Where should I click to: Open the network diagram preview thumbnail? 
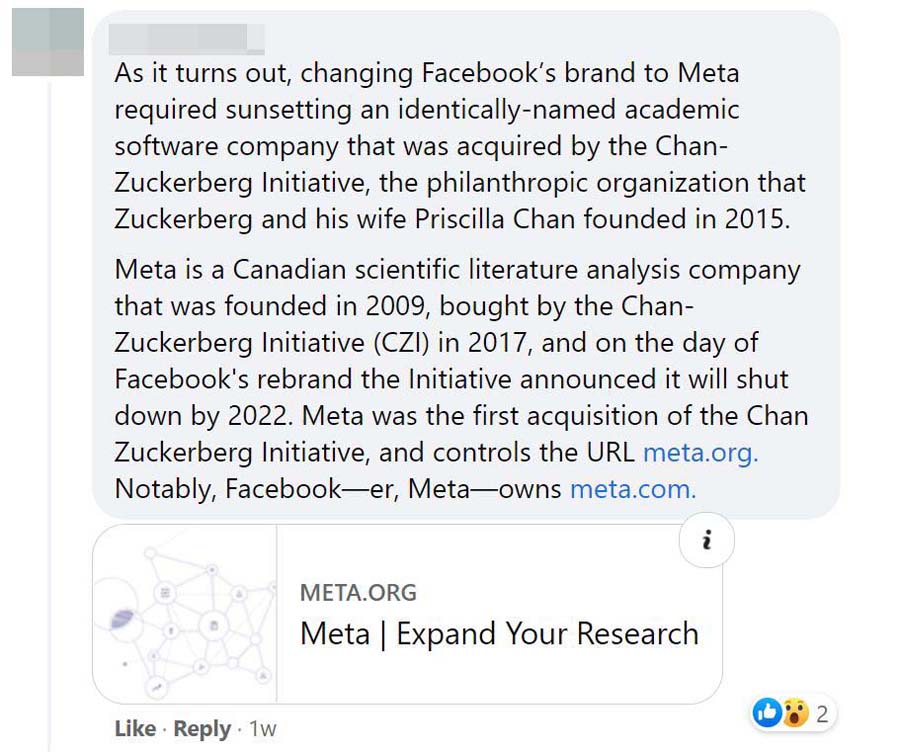tap(185, 614)
